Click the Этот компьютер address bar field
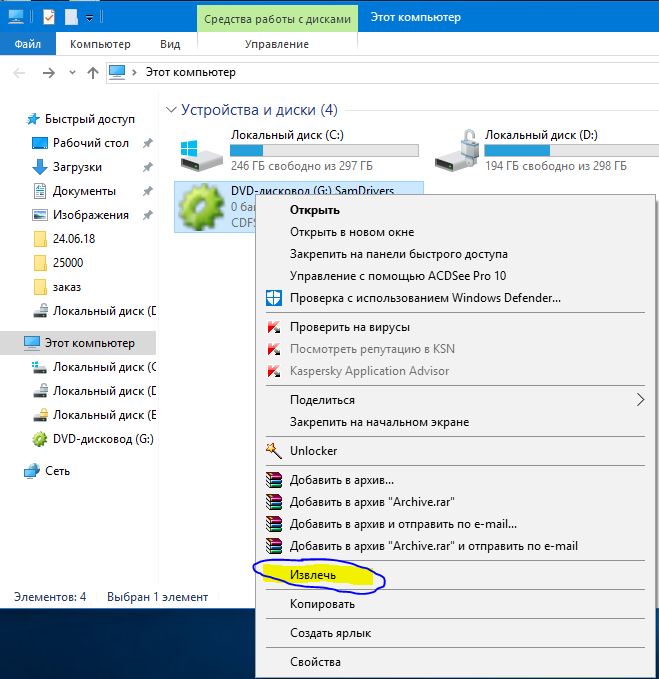The height and width of the screenshot is (679, 659). coord(383,72)
